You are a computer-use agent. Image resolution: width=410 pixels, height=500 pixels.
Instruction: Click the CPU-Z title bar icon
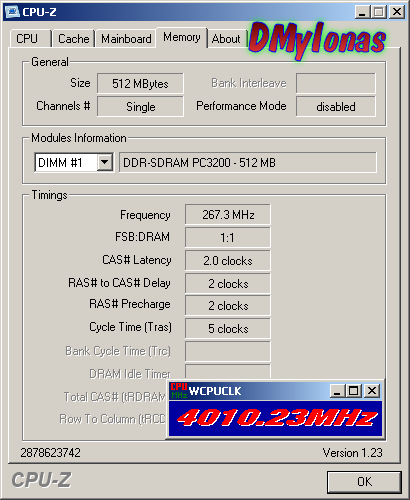click(x=12, y=12)
